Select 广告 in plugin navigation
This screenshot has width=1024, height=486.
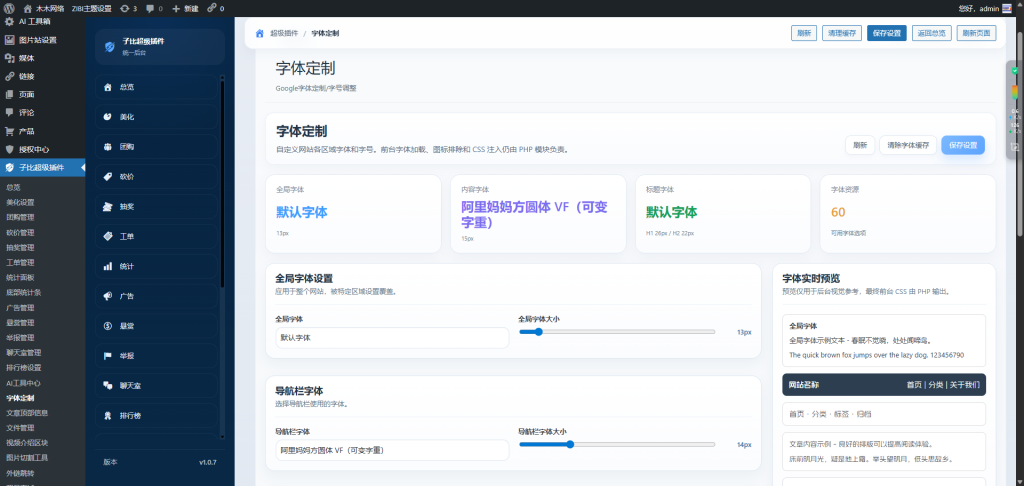pos(156,296)
